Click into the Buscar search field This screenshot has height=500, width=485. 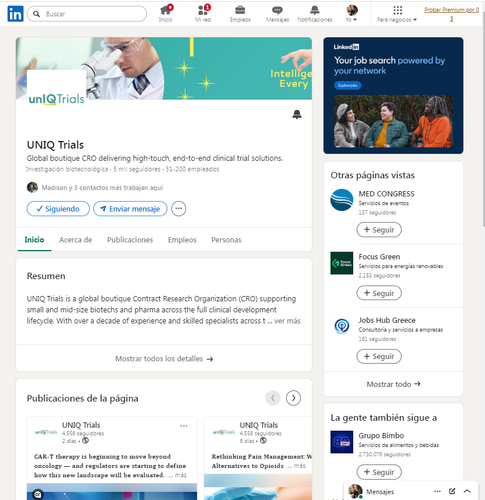point(87,14)
